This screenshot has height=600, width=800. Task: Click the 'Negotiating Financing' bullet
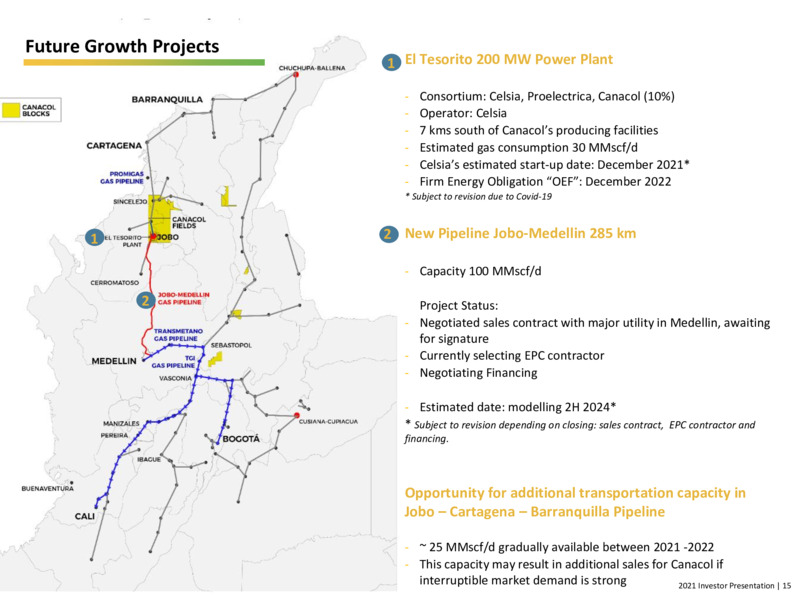click(479, 373)
